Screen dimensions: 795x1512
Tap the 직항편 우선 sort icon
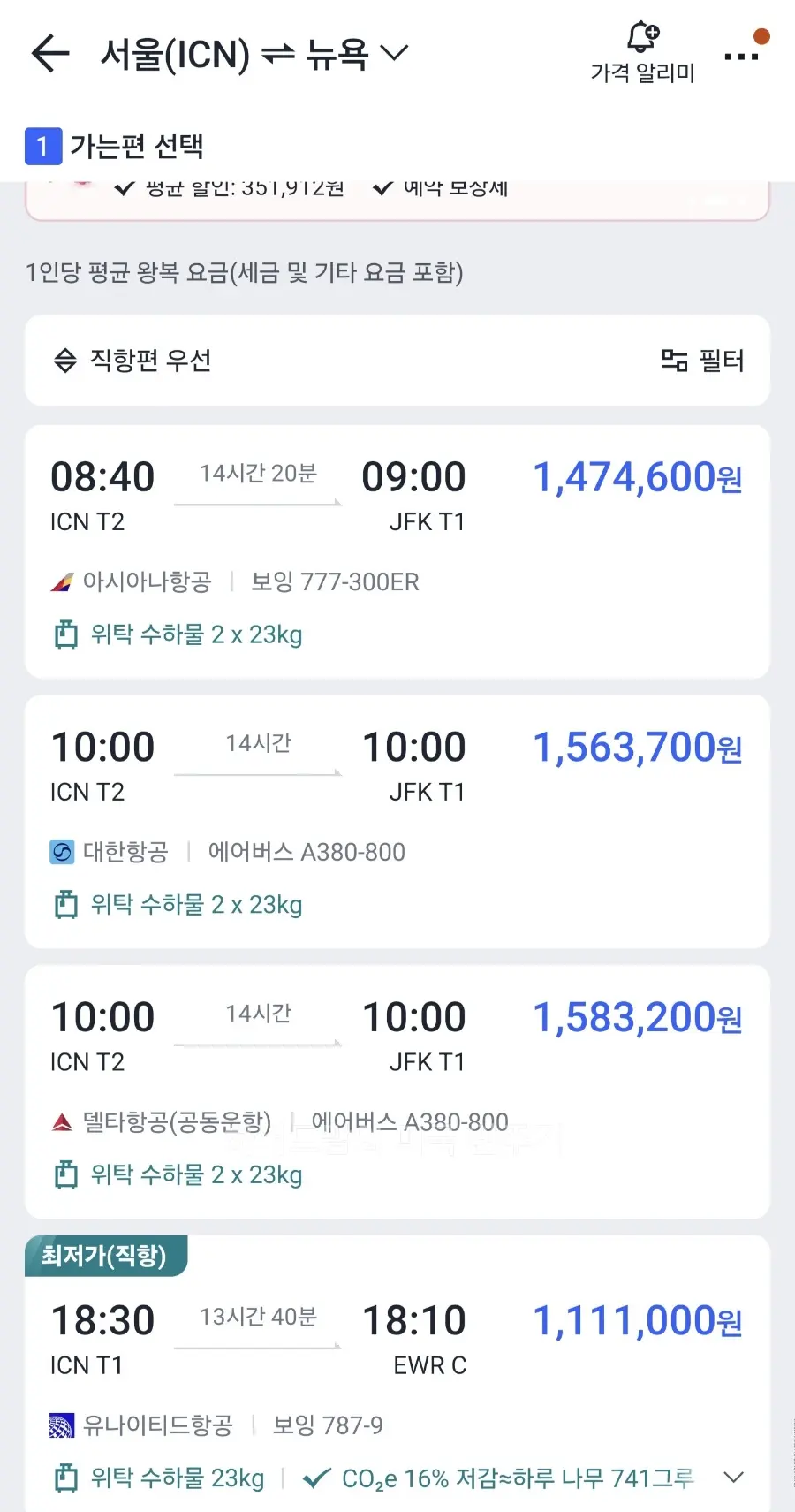click(65, 361)
